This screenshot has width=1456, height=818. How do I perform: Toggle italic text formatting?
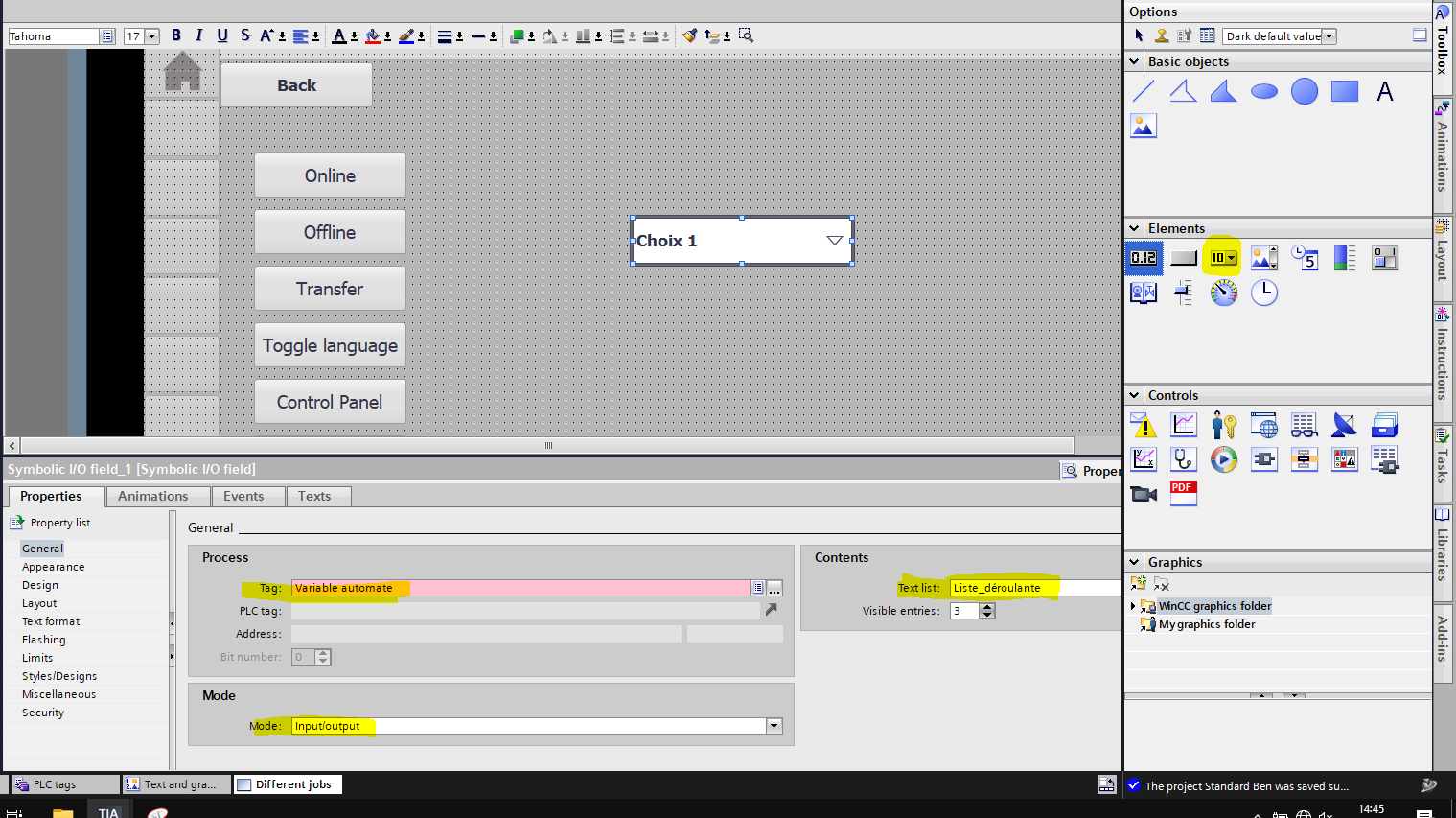click(199, 35)
